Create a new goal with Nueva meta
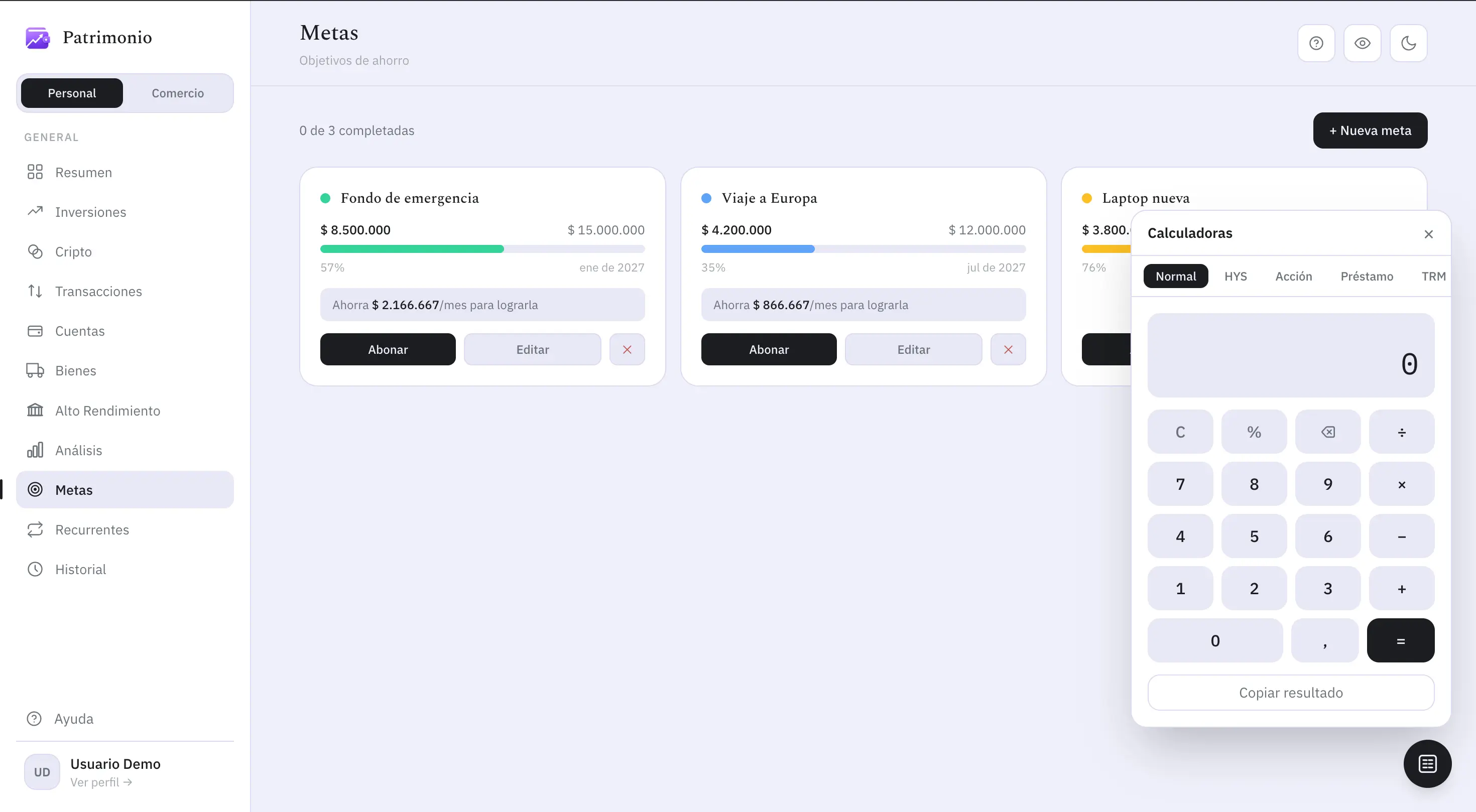 [1370, 130]
